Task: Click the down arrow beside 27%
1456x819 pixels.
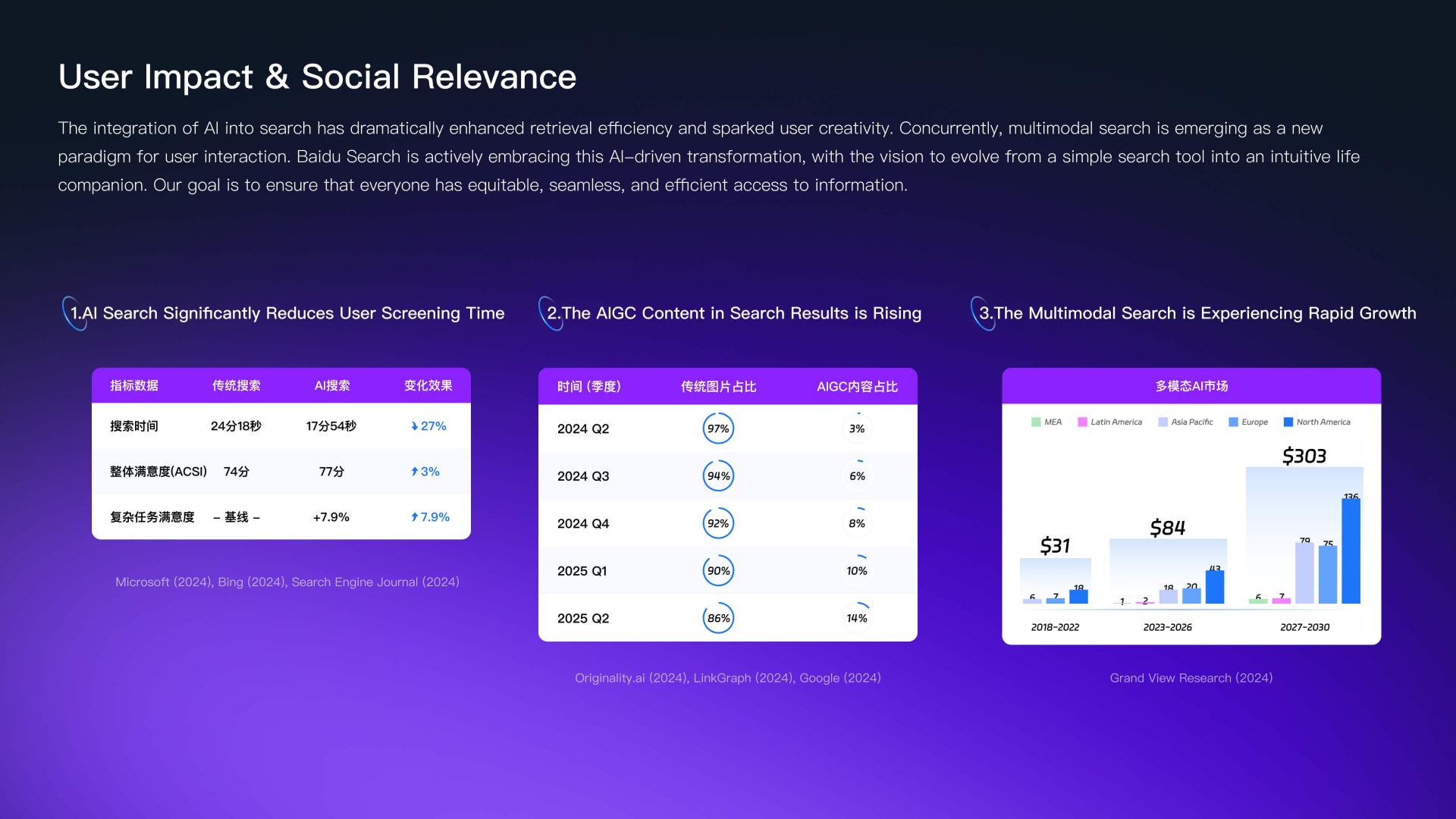Action: (x=414, y=426)
